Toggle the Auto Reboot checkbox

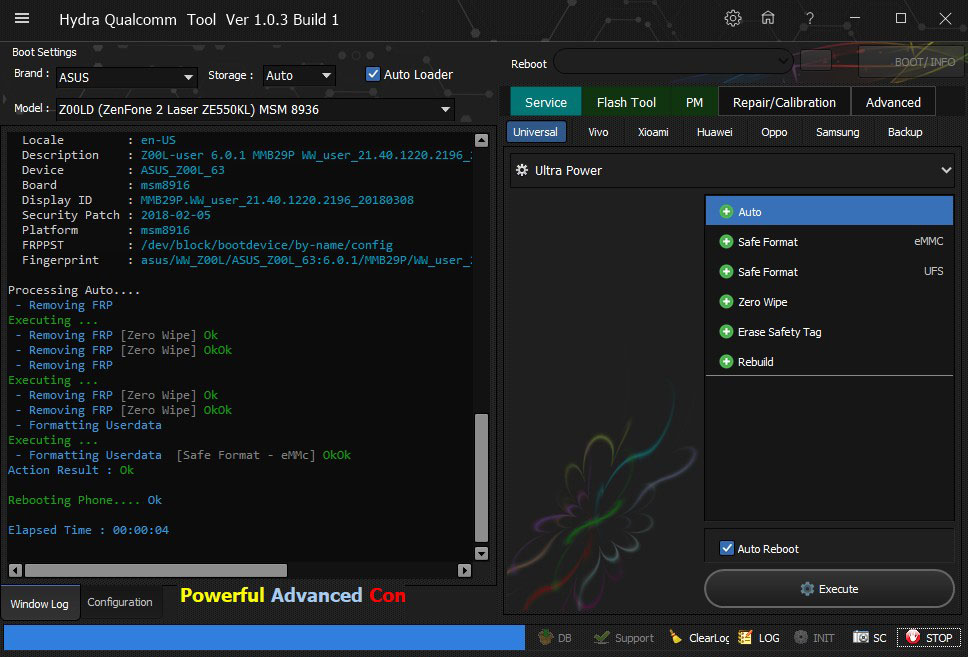point(727,548)
